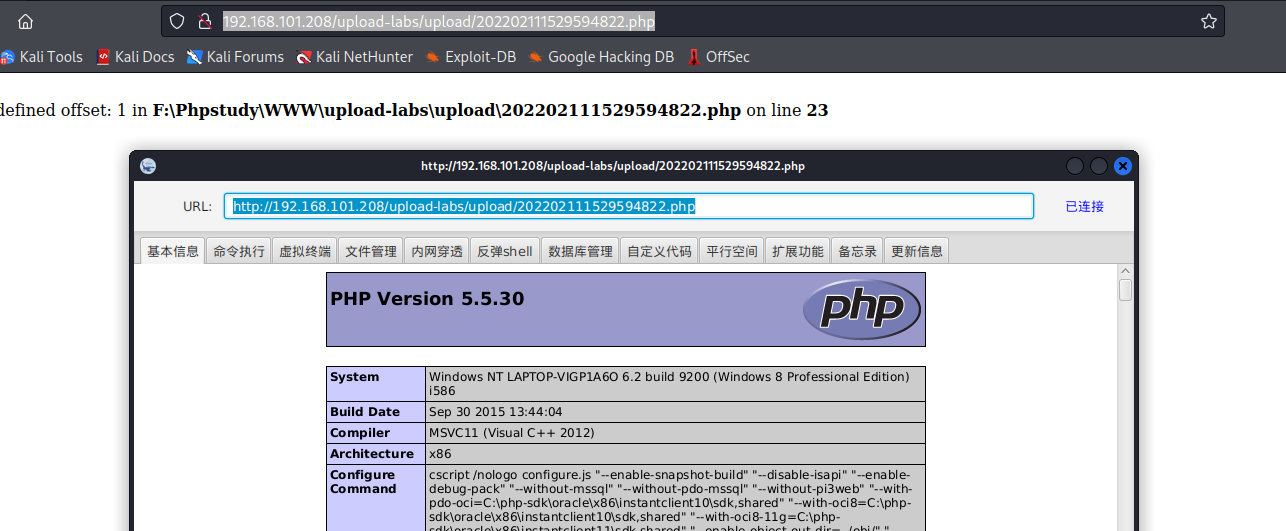The image size is (1286, 531).
Task: Maximize the webshell client window
Action: 1099,166
